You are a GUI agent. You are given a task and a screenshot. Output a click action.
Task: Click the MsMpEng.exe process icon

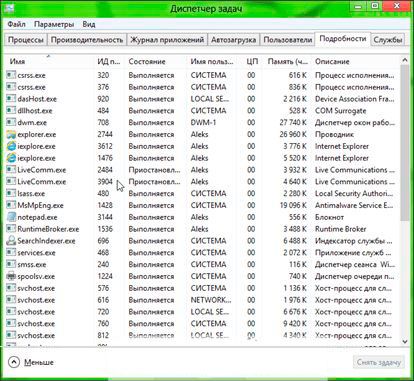pos(11,205)
